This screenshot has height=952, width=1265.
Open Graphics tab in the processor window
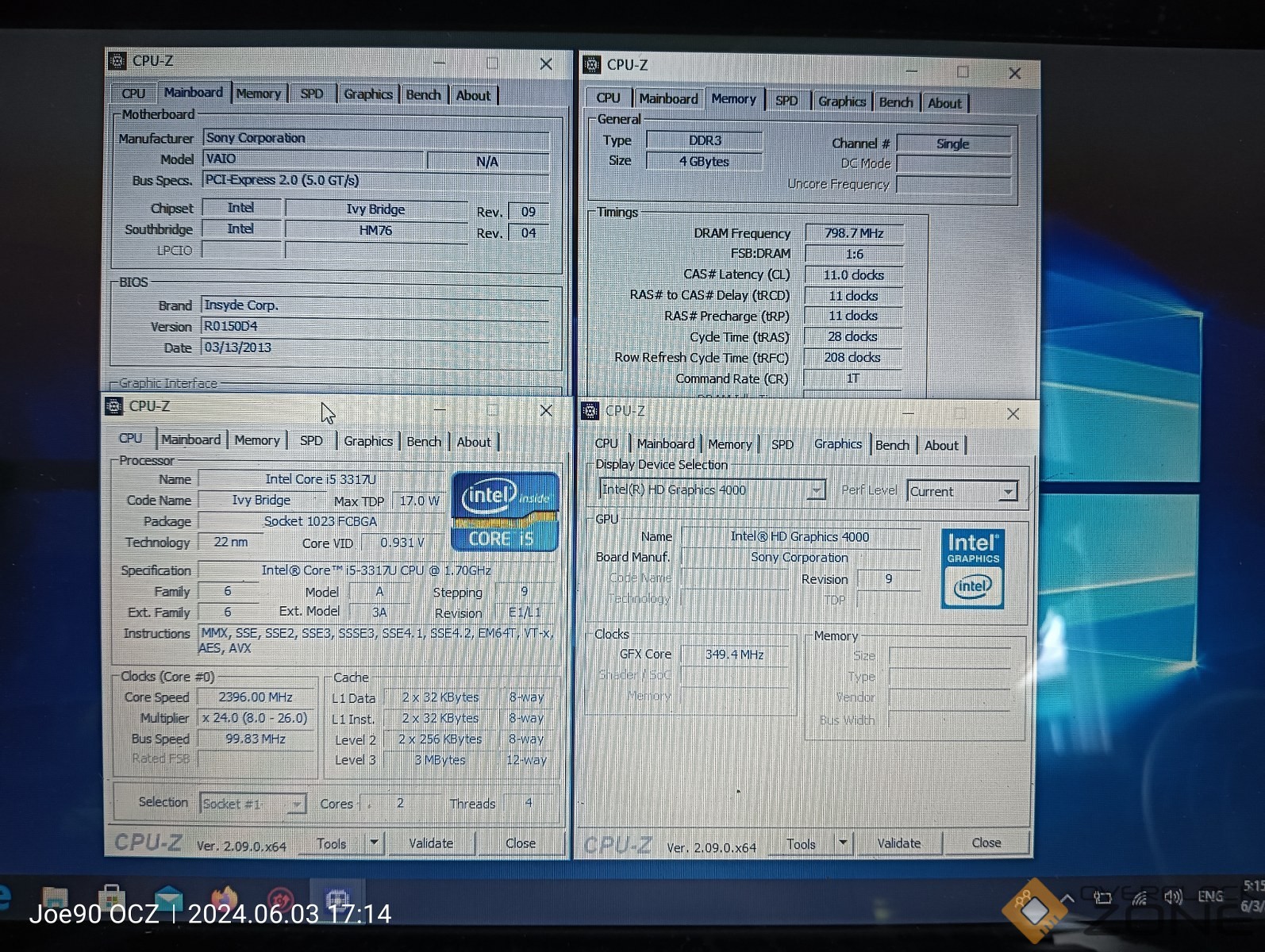coord(368,441)
